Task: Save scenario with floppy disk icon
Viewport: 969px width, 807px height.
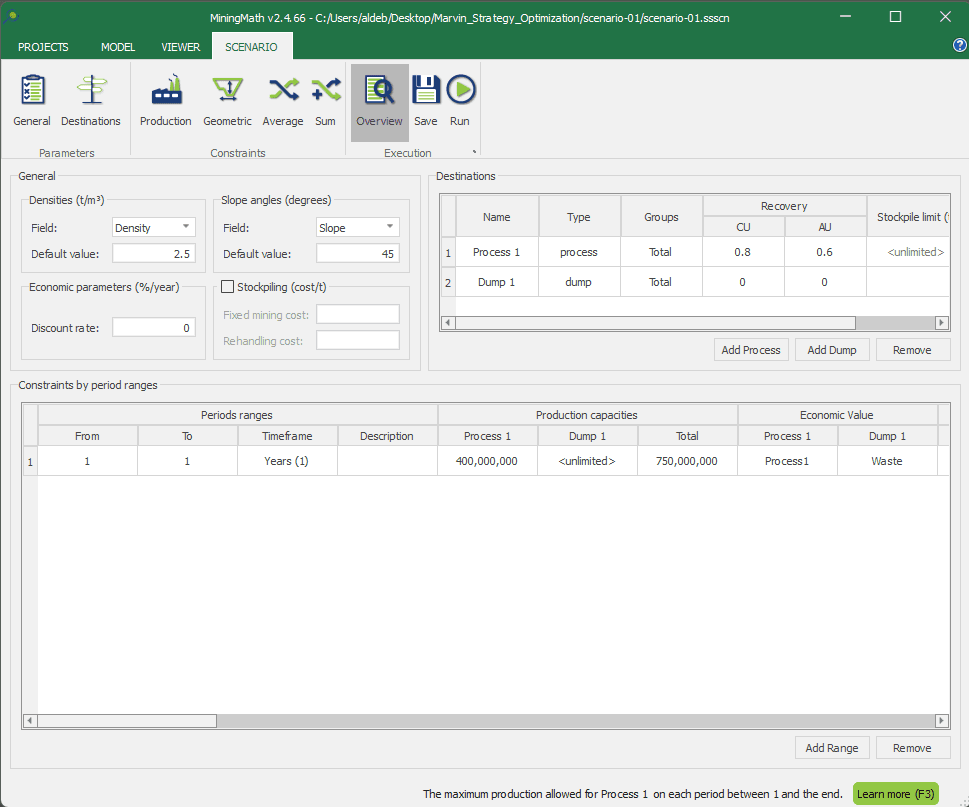Action: [x=426, y=100]
